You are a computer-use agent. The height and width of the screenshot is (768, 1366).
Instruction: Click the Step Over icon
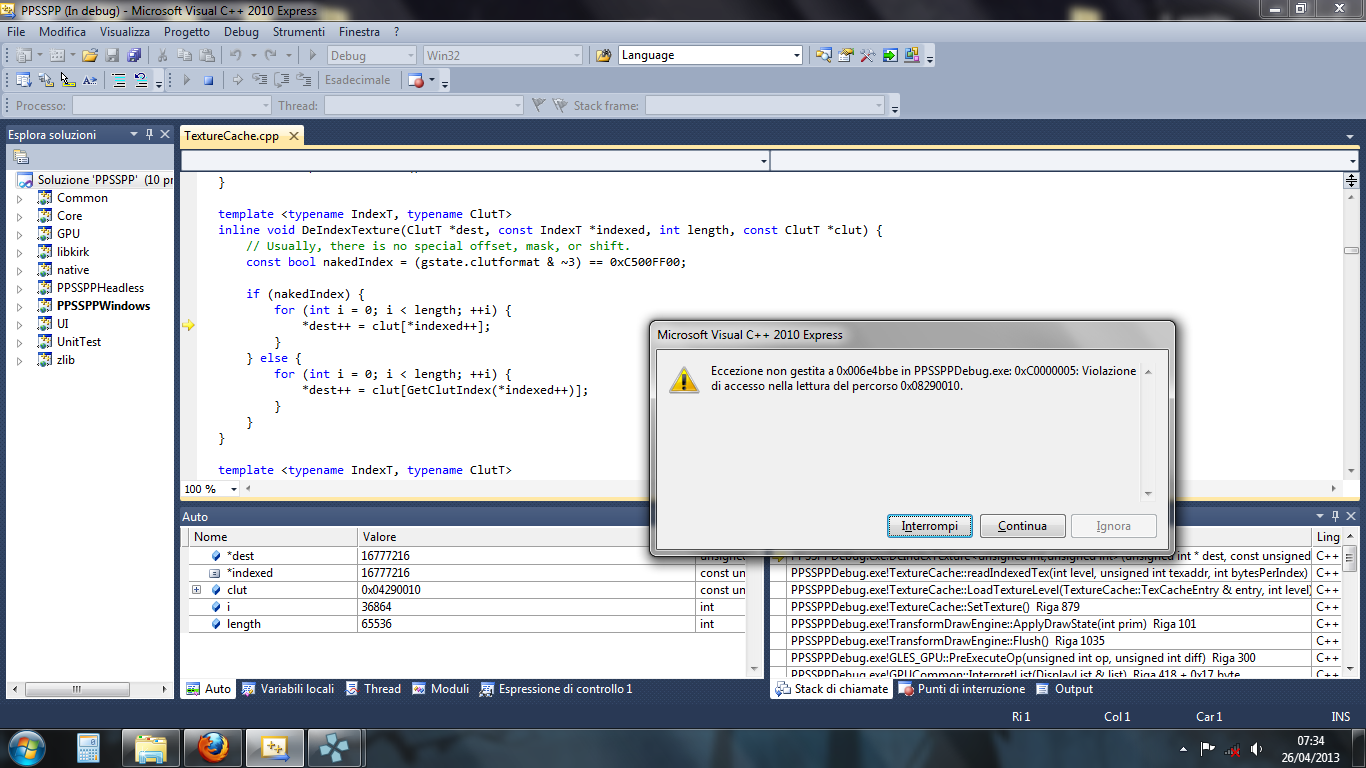pos(283,80)
